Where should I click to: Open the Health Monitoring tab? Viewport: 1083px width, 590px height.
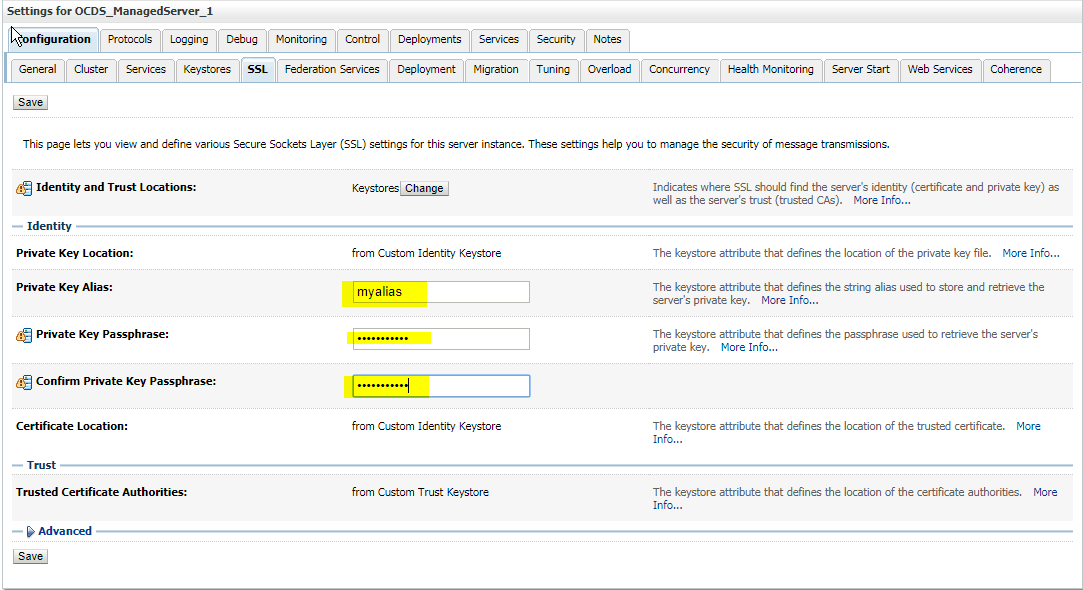[x=771, y=70]
